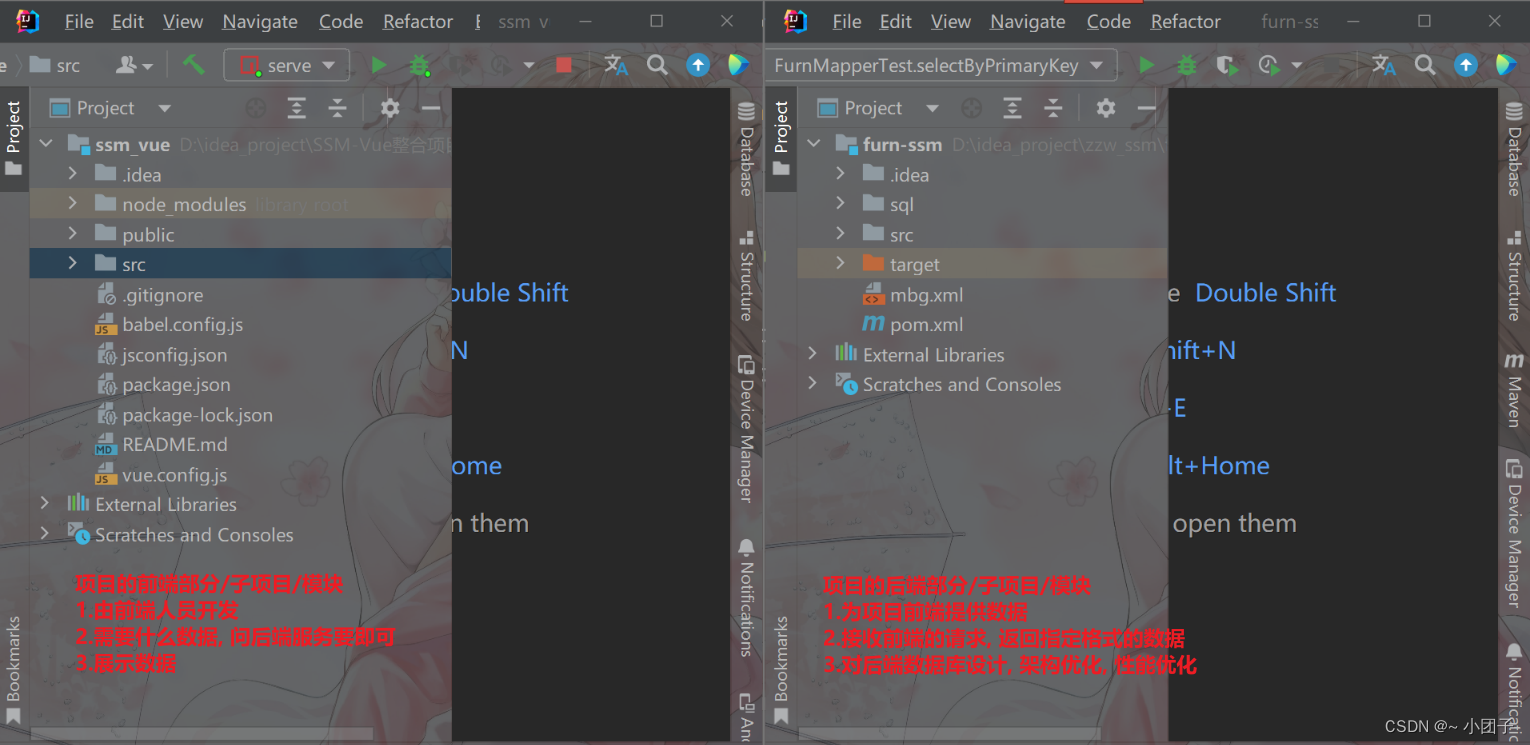Open the Refactor menu in ssm_vue window

coord(418,21)
